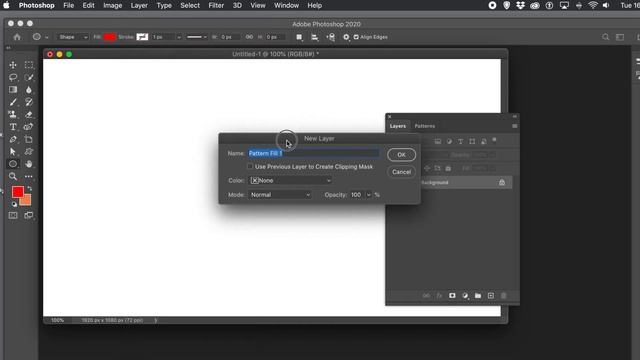640x360 pixels.
Task: Click Cancel in New Layer dialog
Action: click(x=402, y=172)
